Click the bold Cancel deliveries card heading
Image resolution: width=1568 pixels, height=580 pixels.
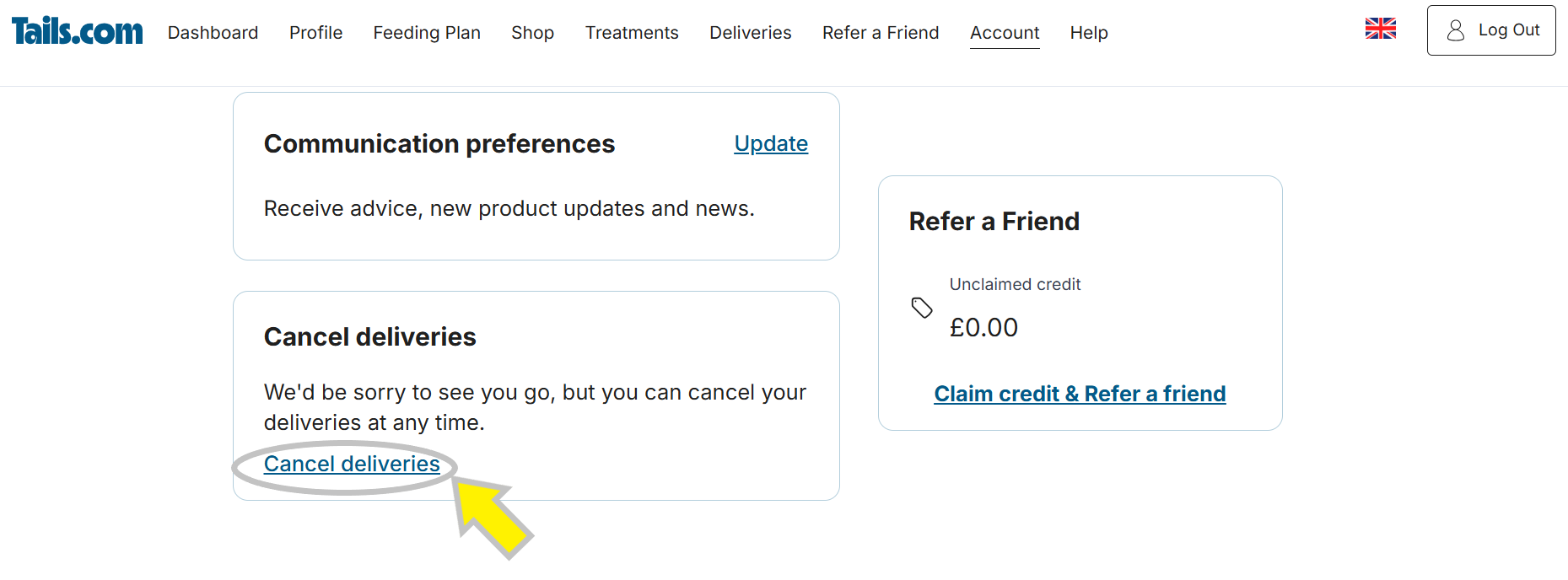[370, 337]
